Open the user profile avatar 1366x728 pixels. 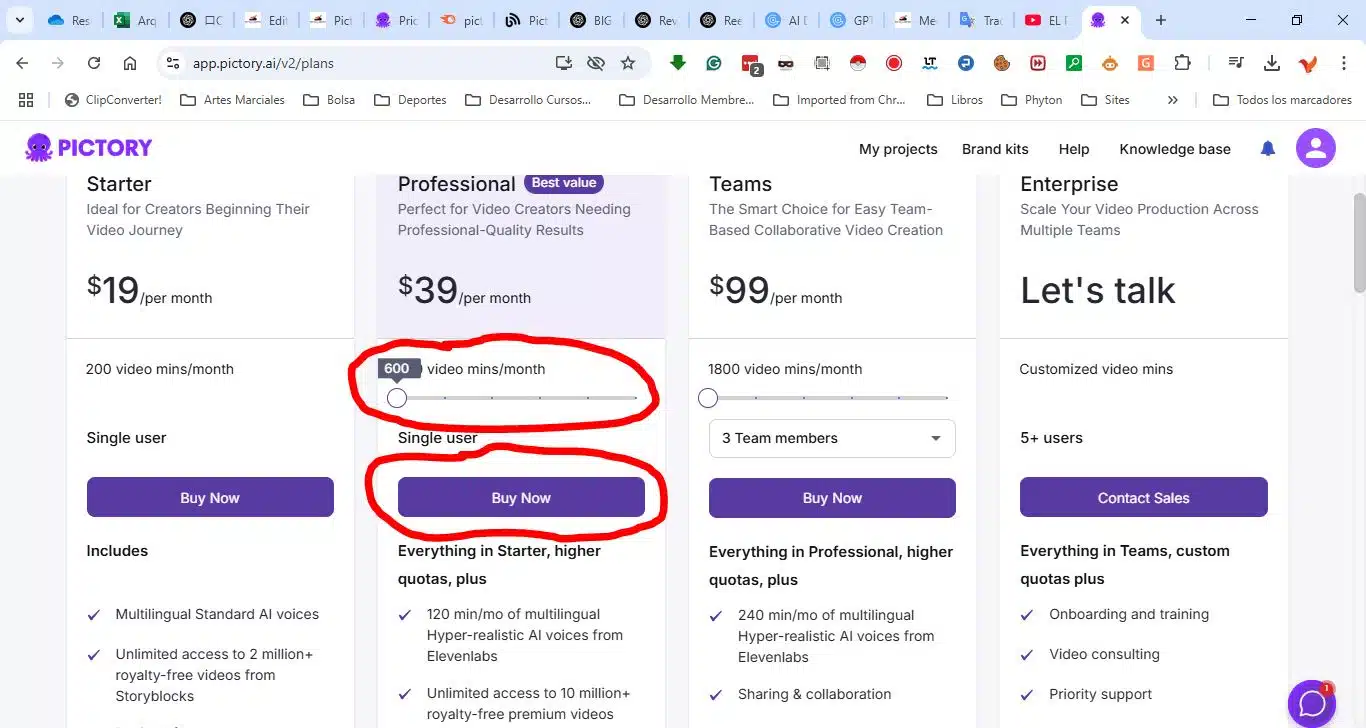[x=1315, y=149]
